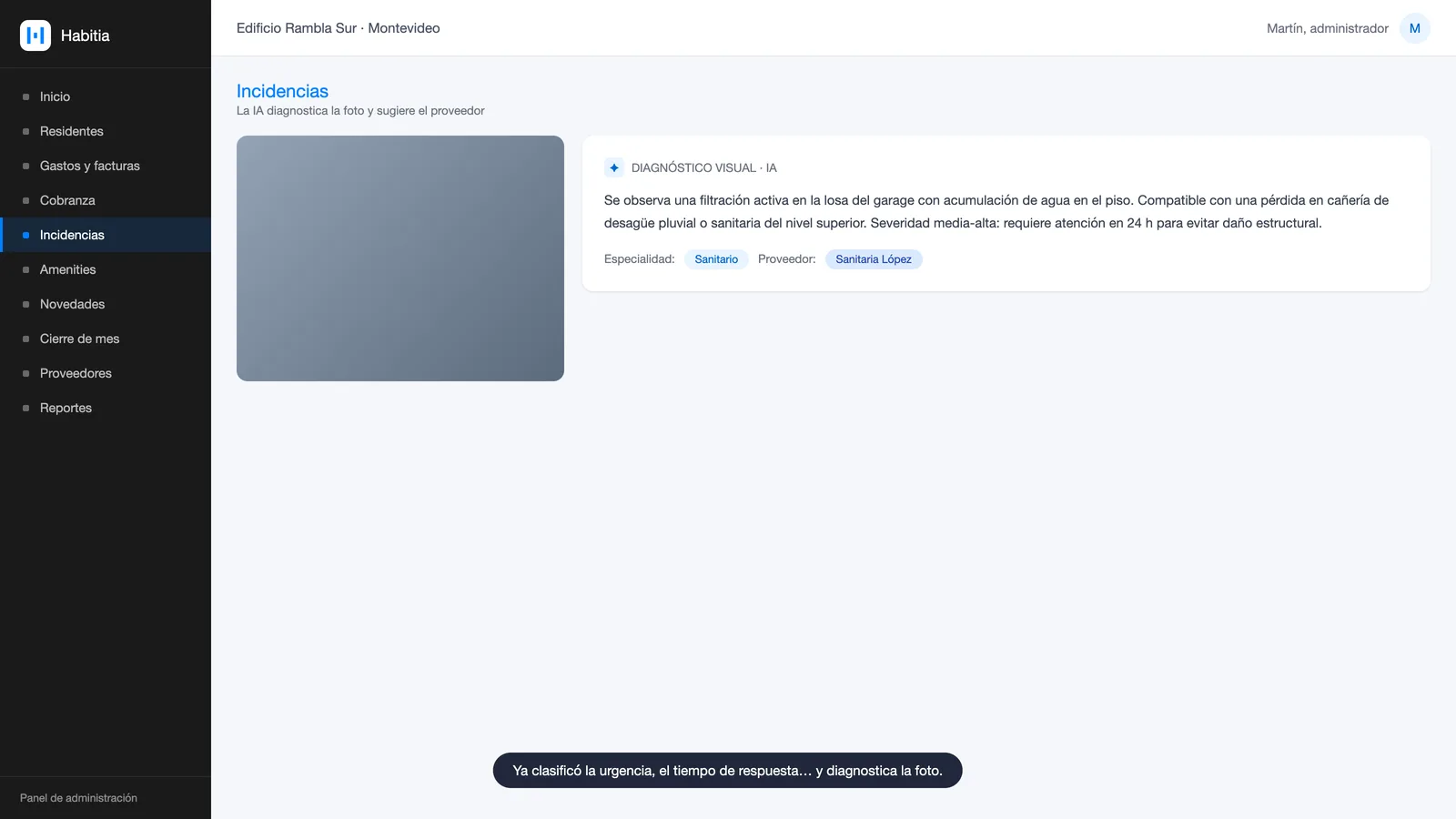Open the M user avatar
The image size is (1456, 819).
1414,28
